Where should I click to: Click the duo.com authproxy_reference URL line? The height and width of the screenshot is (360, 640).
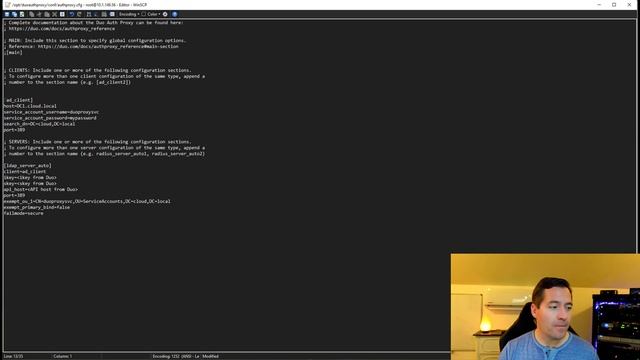coord(62,29)
